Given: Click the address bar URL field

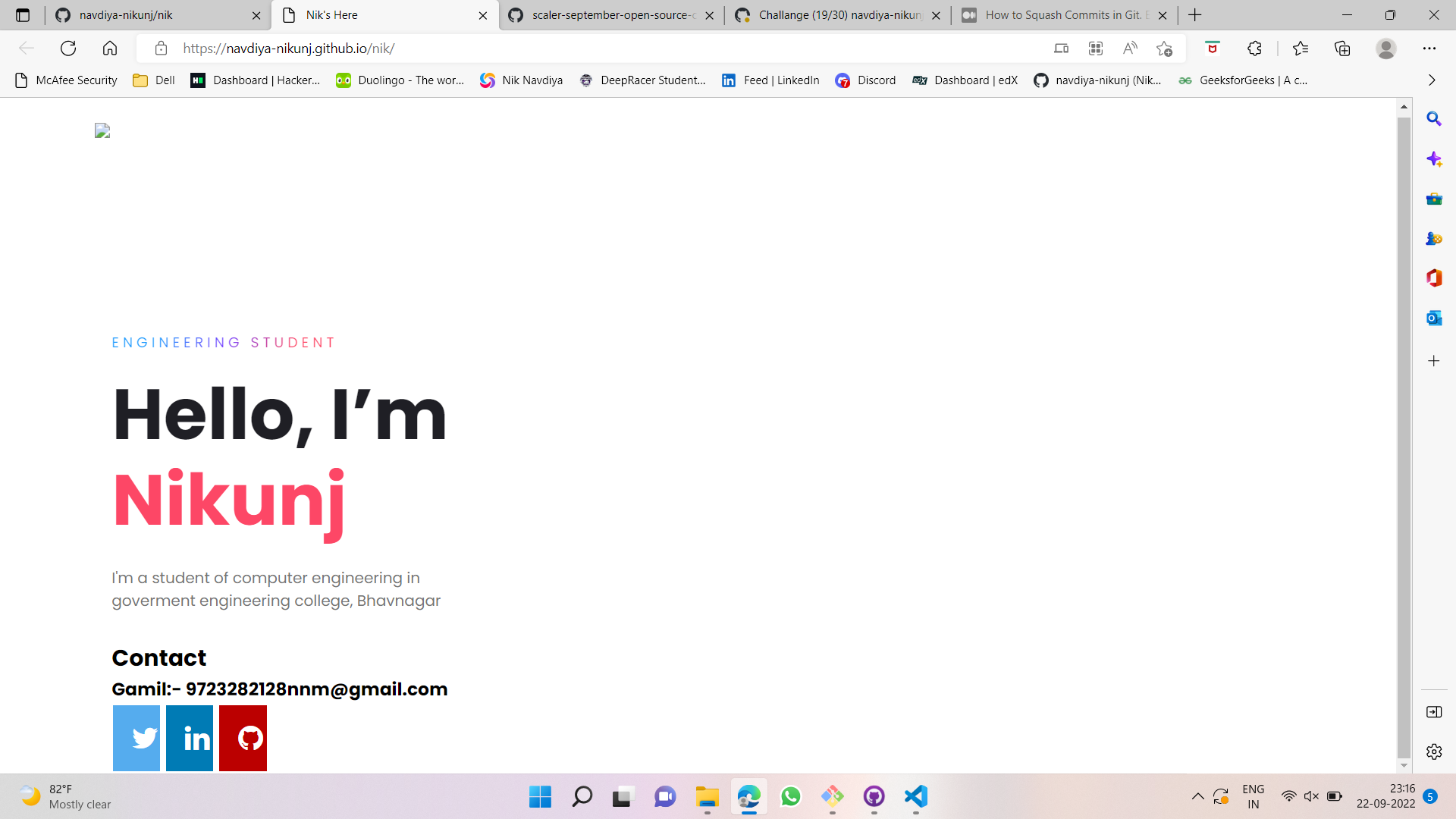Looking at the screenshot, I should (531, 49).
